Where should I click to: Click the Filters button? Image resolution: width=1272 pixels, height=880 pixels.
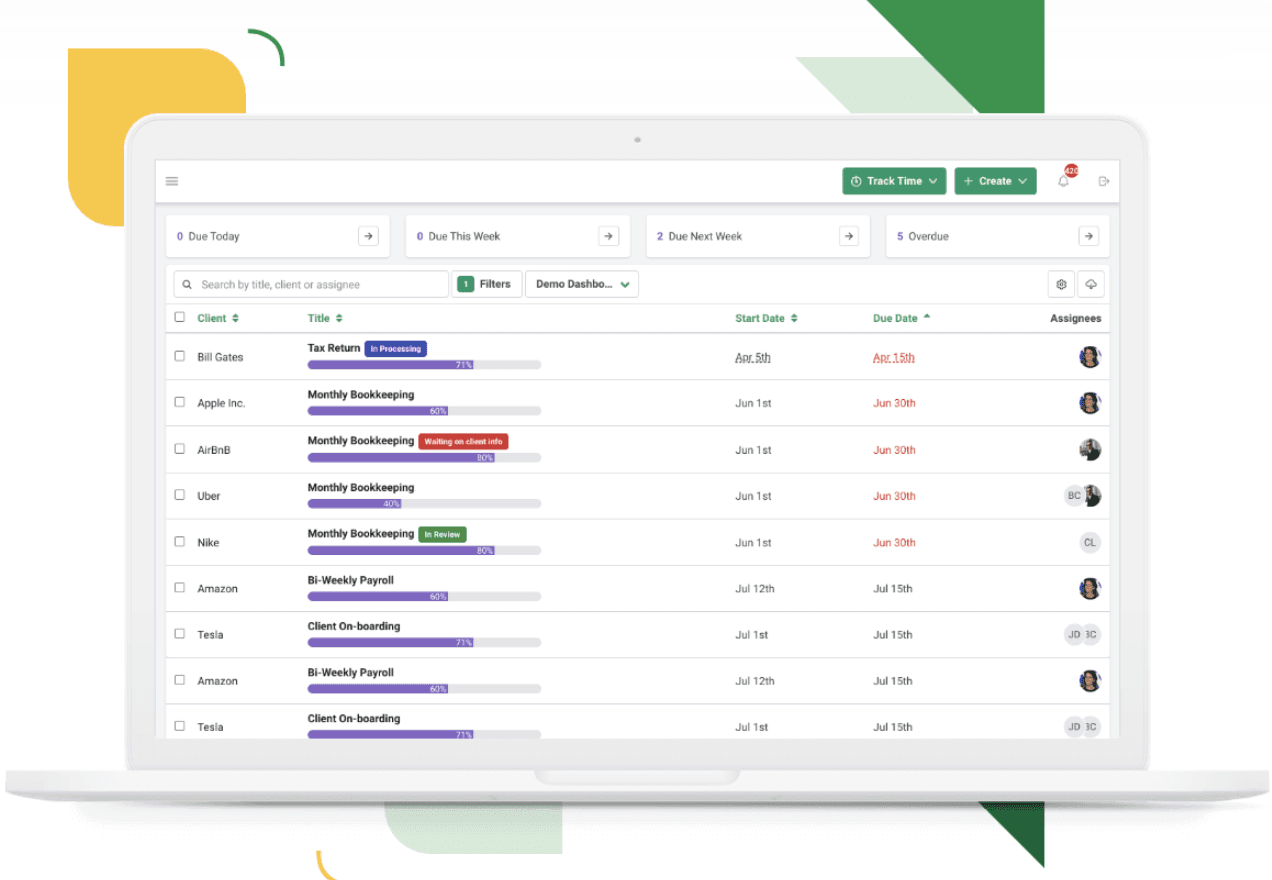coord(487,285)
